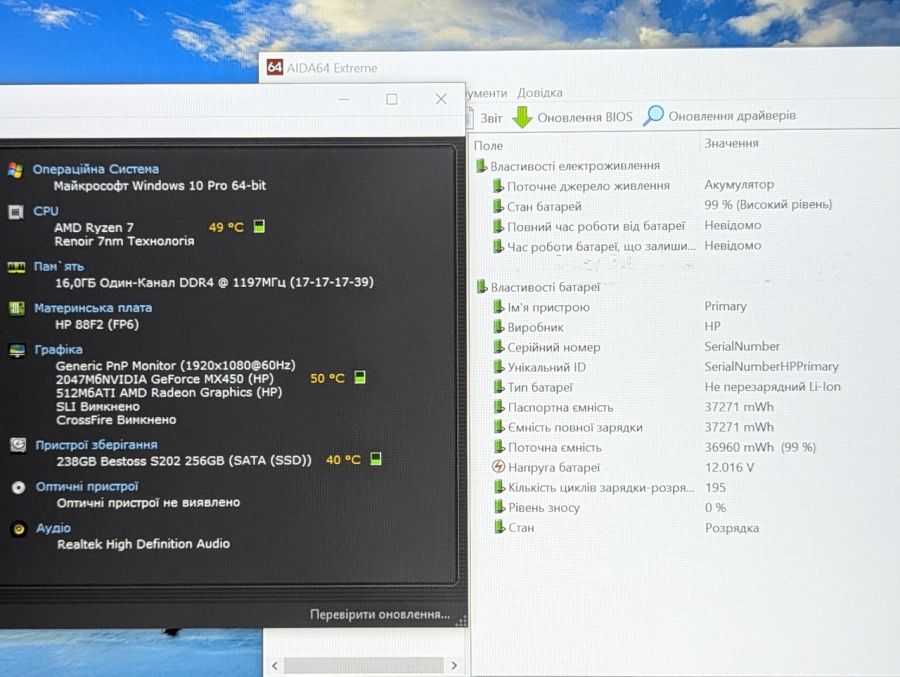This screenshot has height=677, width=900.
Task: Click the SerialNumberHPPrimary value
Action: point(771,366)
